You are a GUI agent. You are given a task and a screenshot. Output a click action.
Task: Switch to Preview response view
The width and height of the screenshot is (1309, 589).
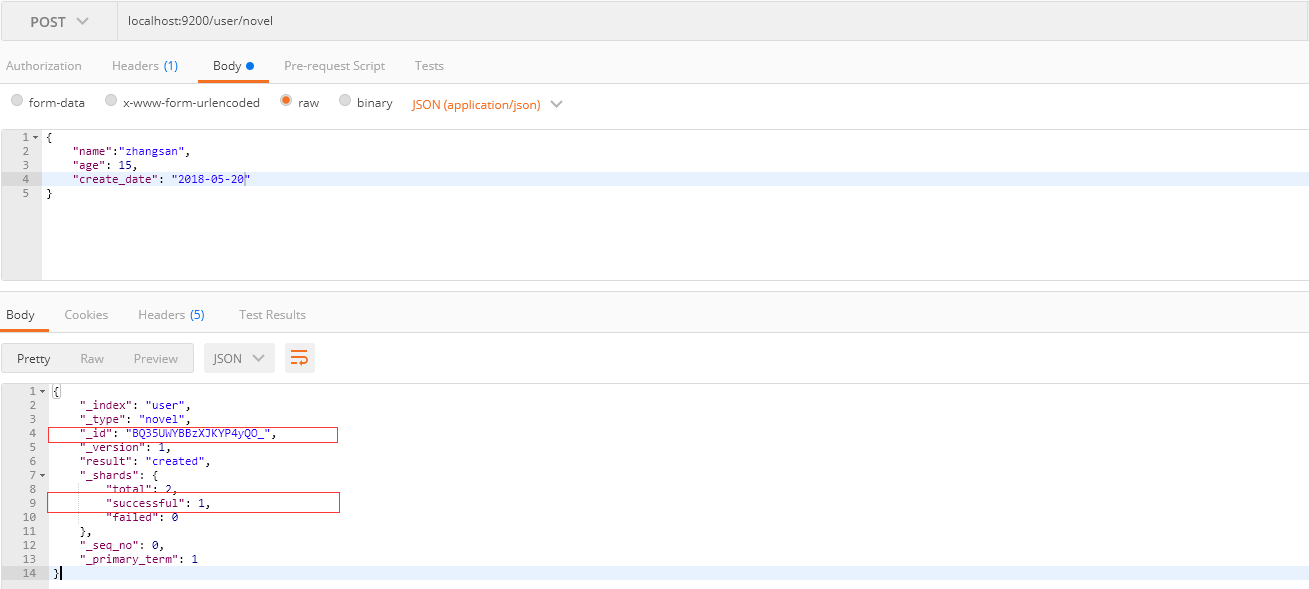point(156,359)
